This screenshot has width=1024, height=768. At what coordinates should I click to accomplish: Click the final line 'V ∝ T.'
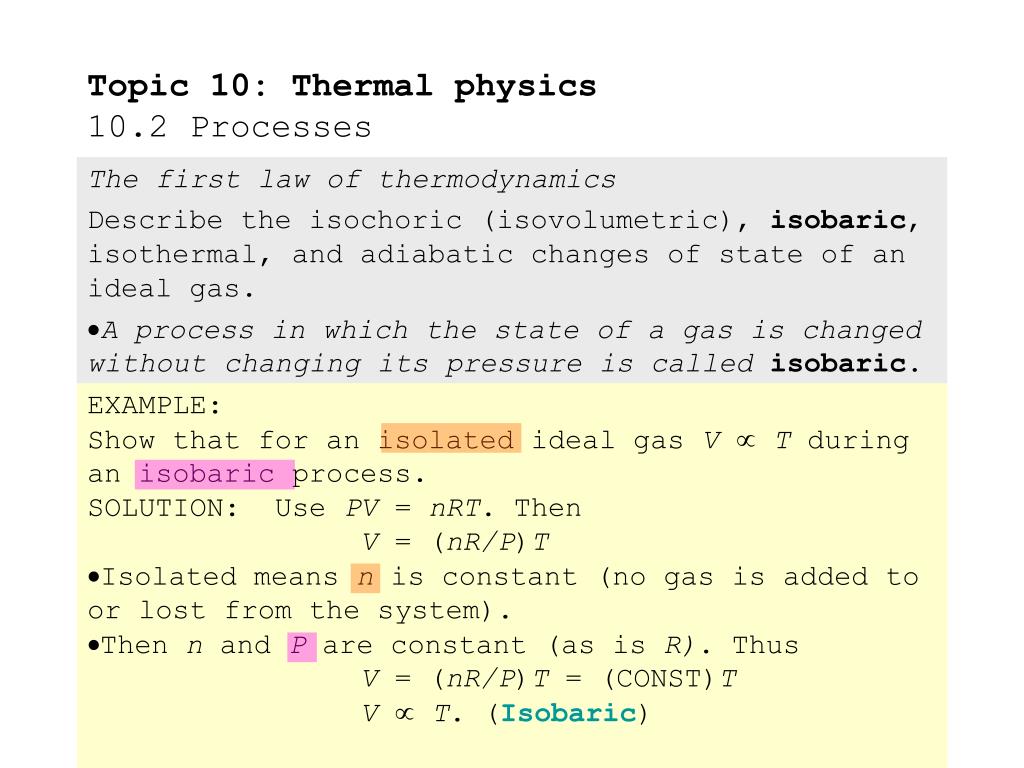click(x=413, y=713)
